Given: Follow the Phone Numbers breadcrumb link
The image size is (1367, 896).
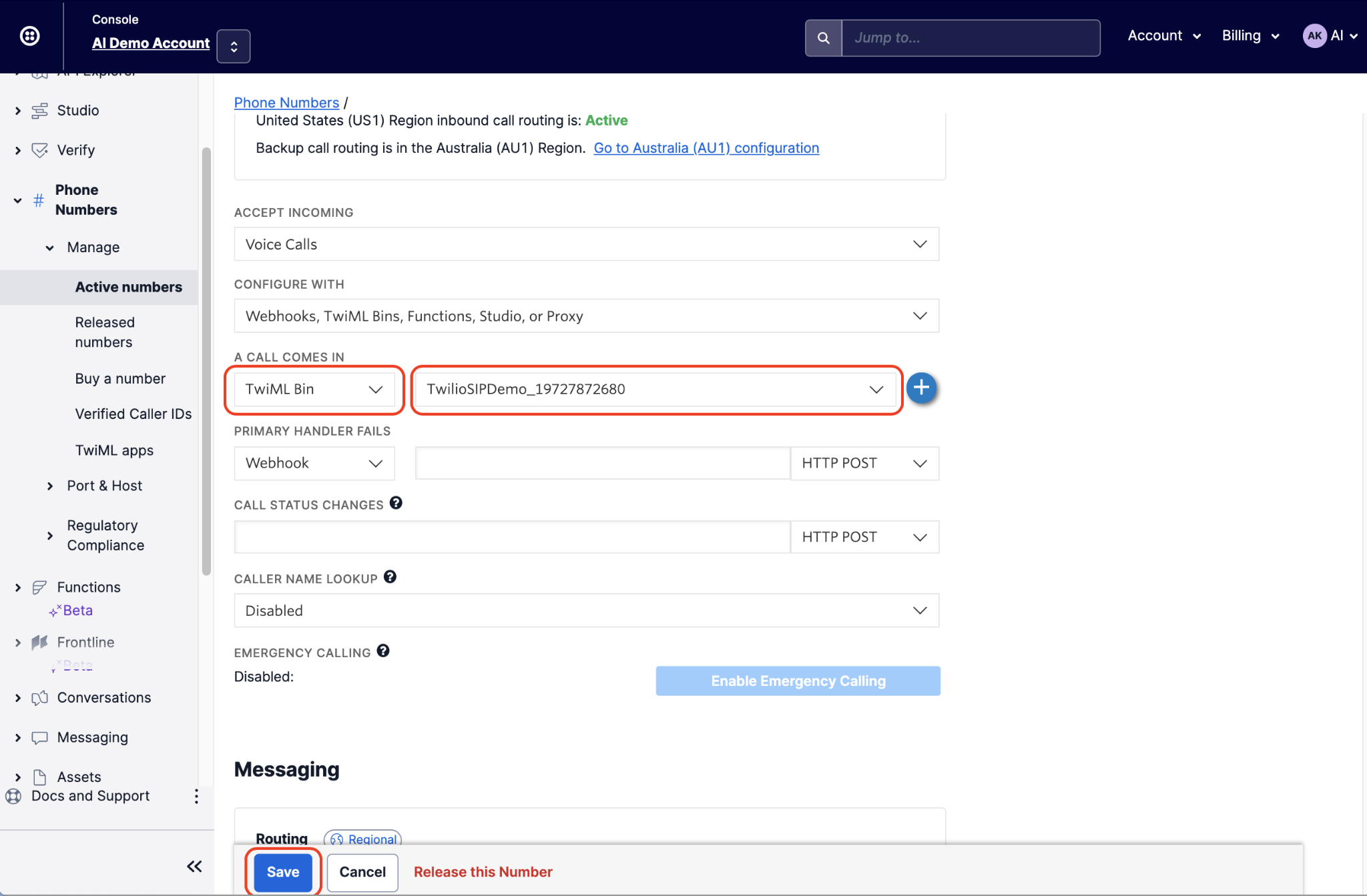Looking at the screenshot, I should [x=286, y=103].
